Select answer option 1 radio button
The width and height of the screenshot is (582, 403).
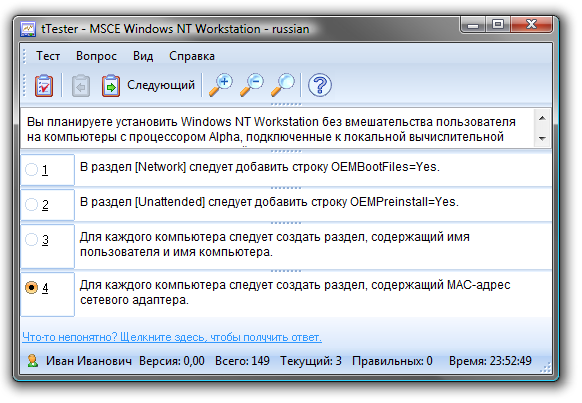[31, 170]
